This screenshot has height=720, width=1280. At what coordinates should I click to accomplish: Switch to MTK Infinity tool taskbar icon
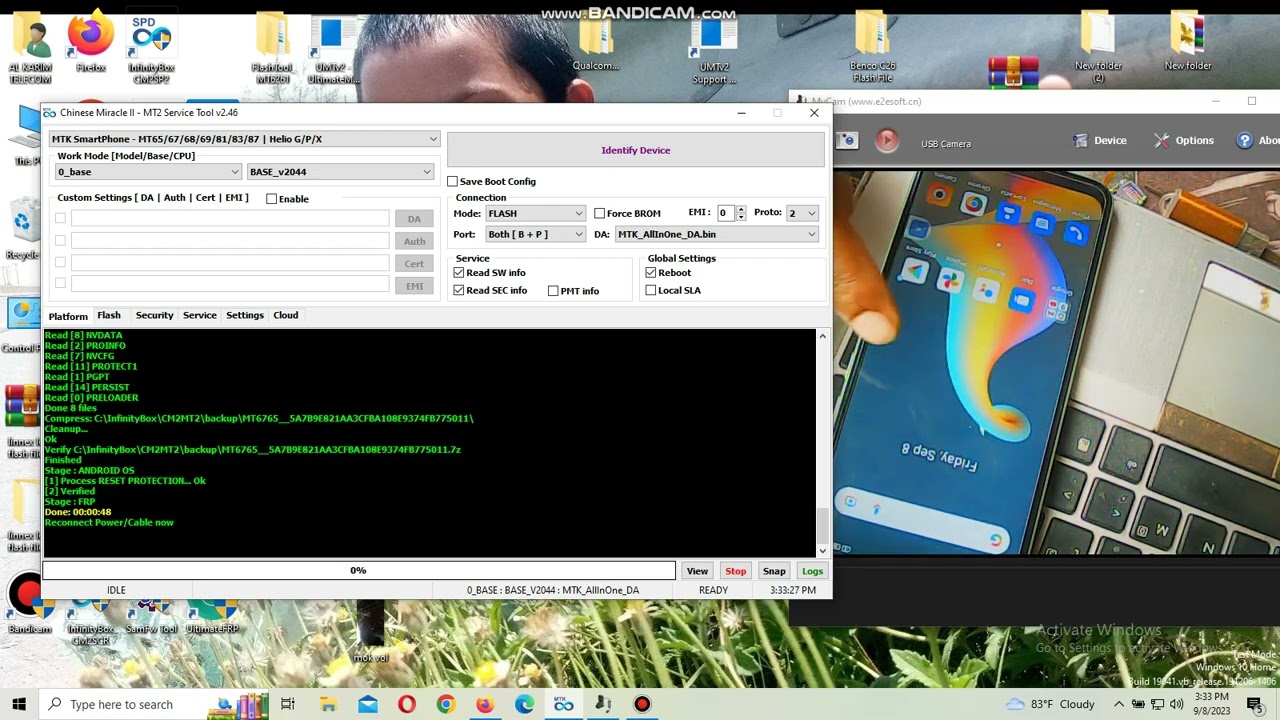click(x=563, y=704)
